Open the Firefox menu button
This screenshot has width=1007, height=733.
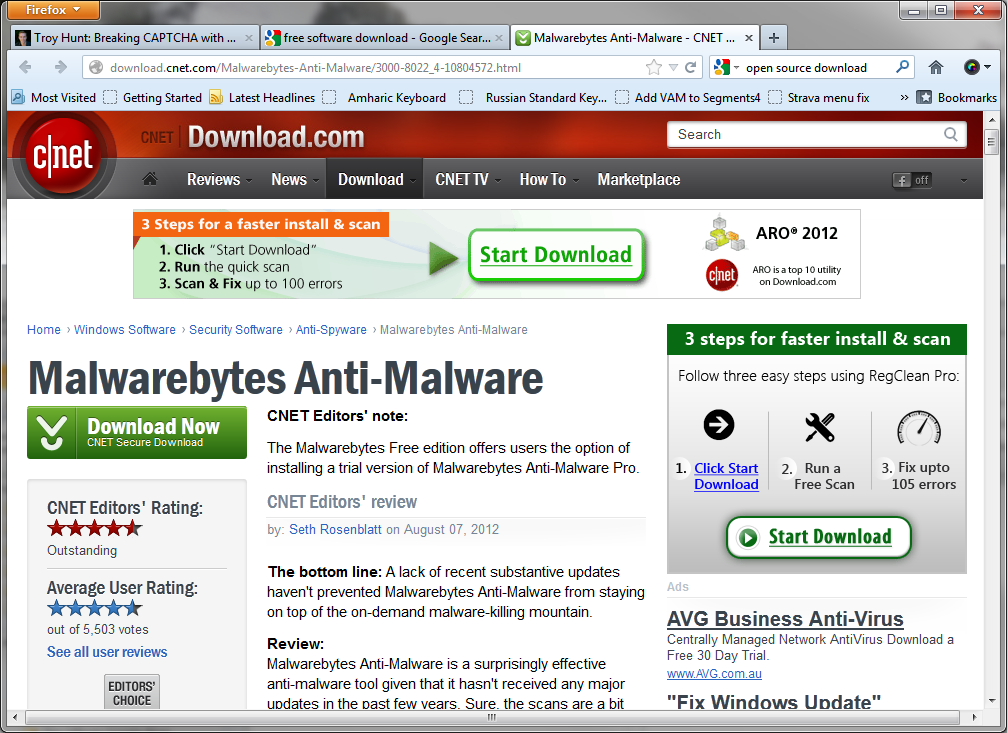(x=53, y=10)
